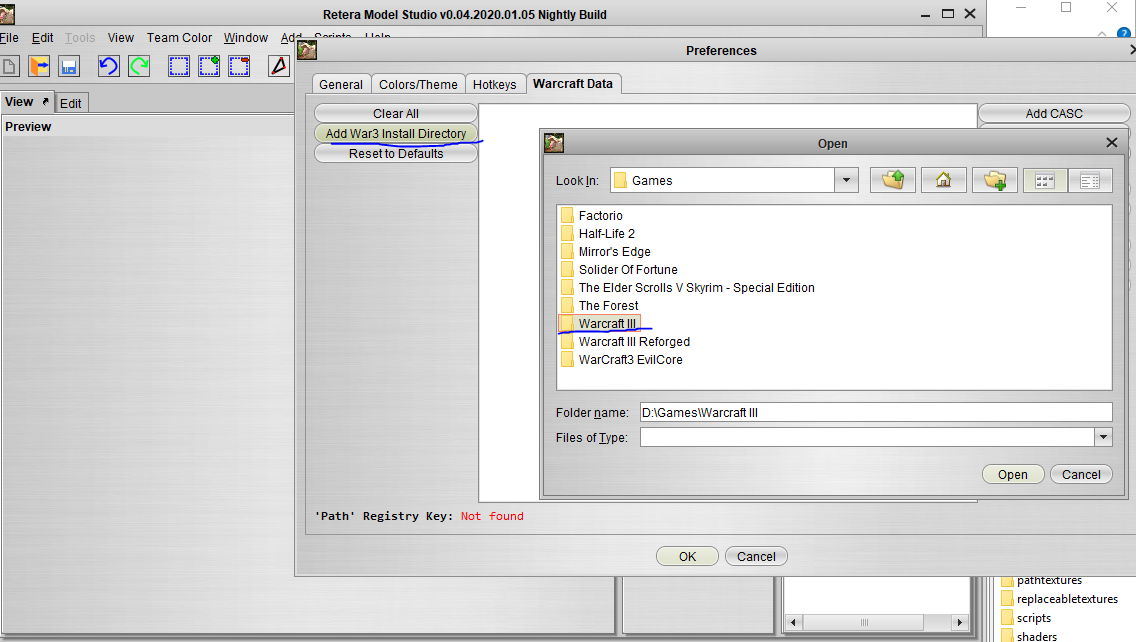Click the Clear All button
1136x642 pixels.
[396, 114]
